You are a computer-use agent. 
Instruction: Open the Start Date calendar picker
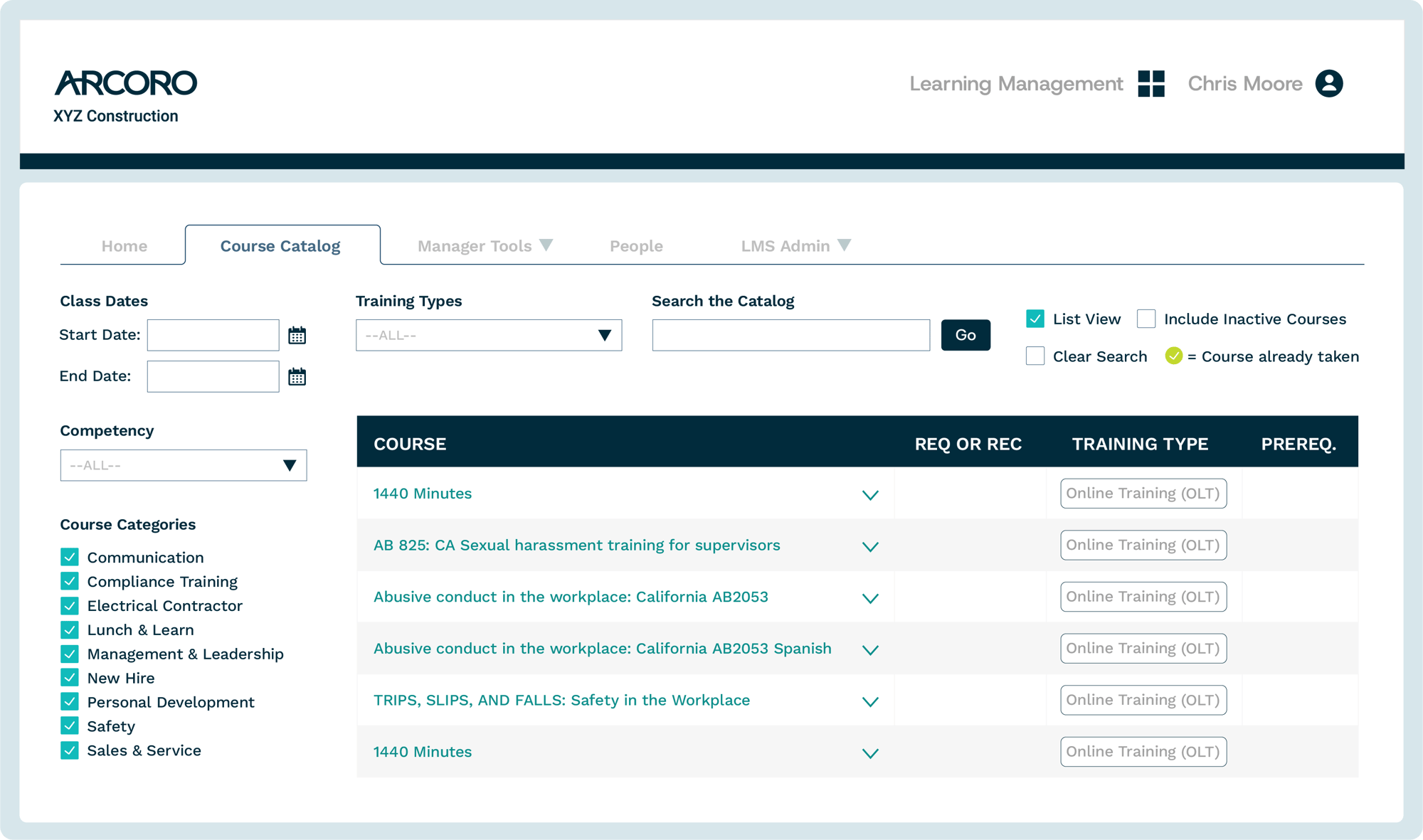tap(297, 335)
